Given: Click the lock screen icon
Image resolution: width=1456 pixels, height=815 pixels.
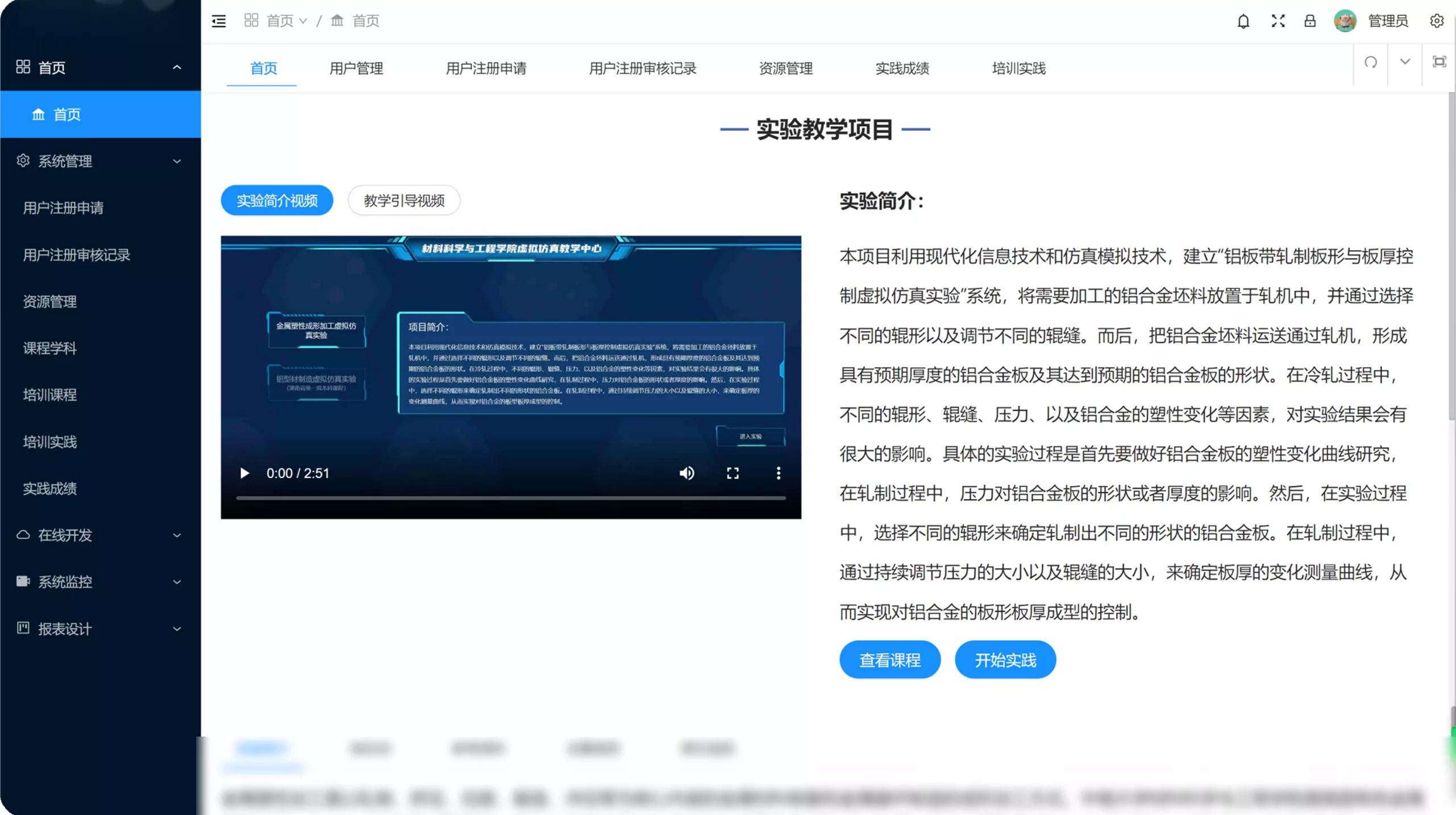Looking at the screenshot, I should [x=1310, y=21].
